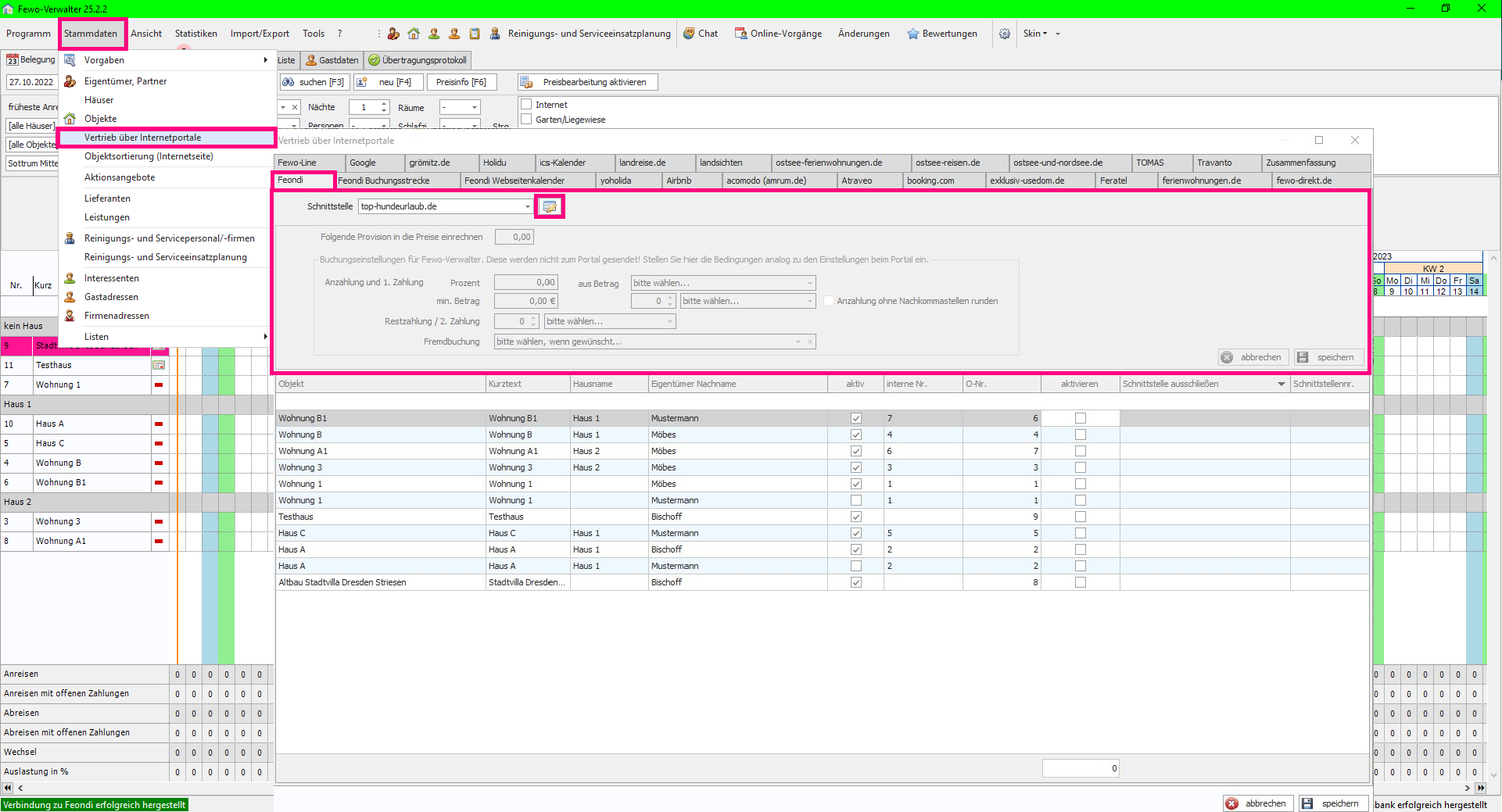1502x812 pixels.
Task: Click the calendar icon in the Testhaus row
Action: coord(159,365)
